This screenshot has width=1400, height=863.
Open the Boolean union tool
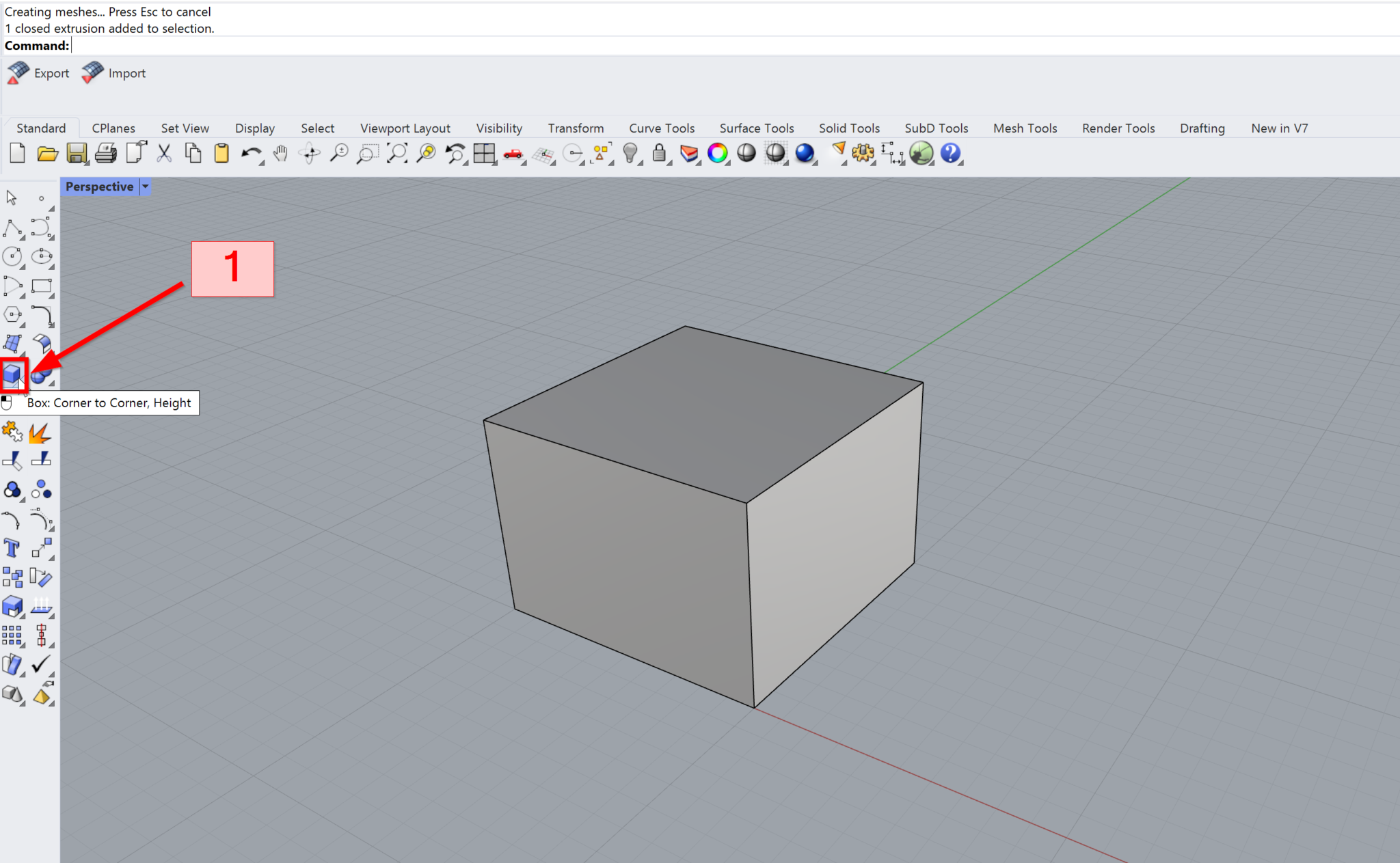[13, 490]
